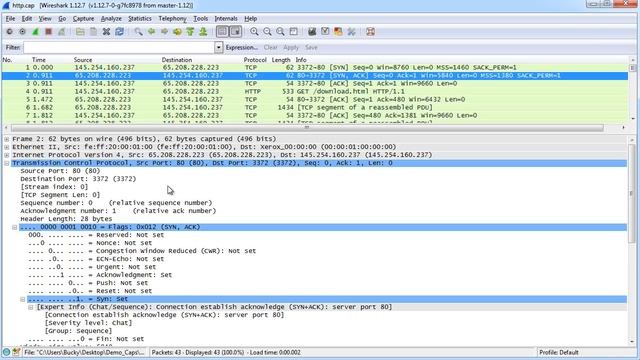Click the packet list horizontal scrollbar

point(307,128)
